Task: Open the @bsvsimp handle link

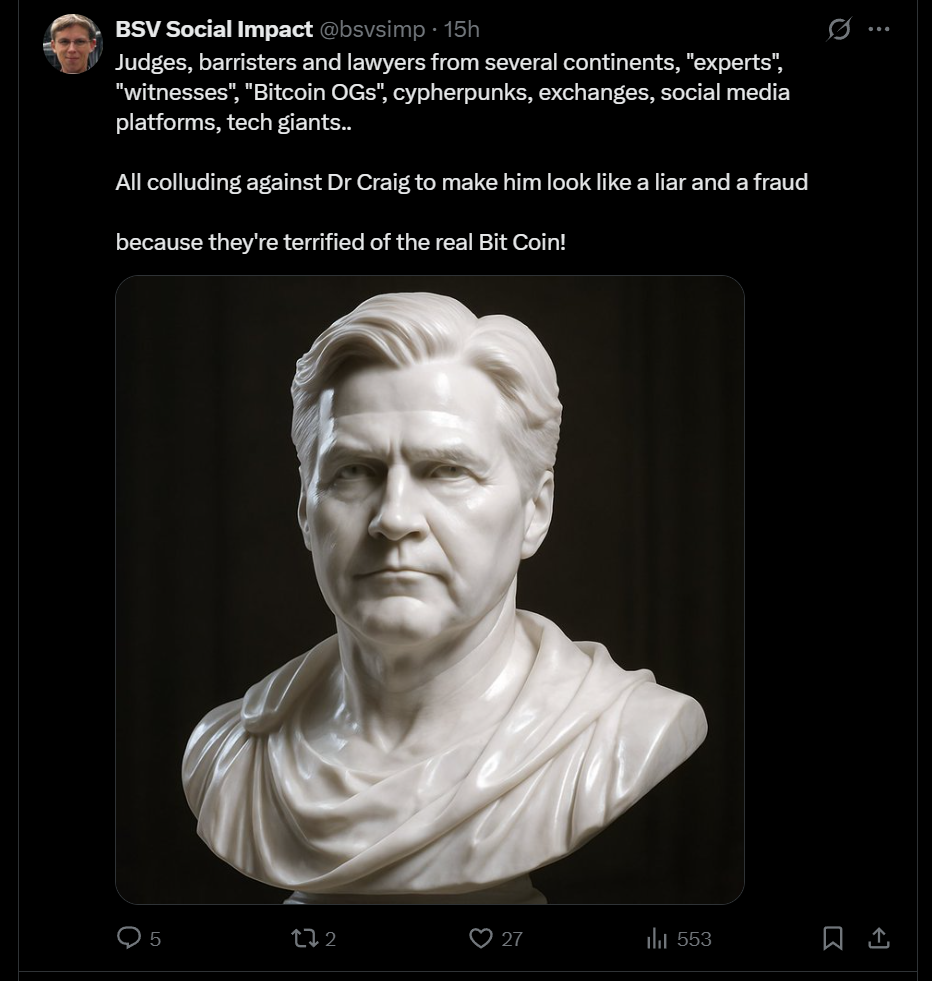Action: coord(372,29)
